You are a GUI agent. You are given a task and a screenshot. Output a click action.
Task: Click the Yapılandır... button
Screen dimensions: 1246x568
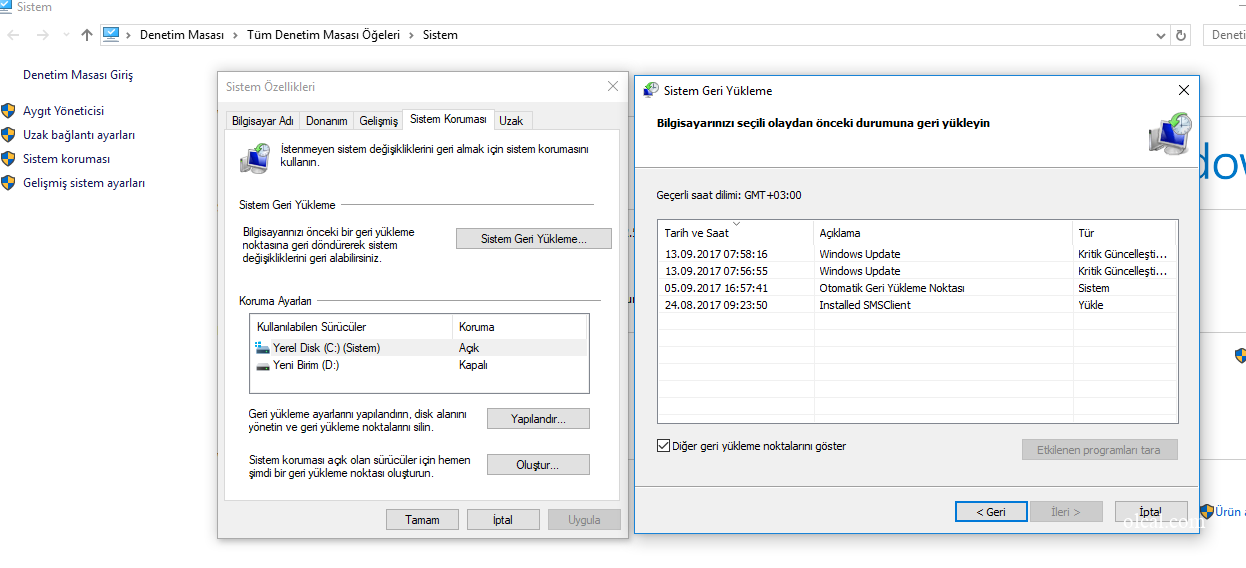point(538,419)
